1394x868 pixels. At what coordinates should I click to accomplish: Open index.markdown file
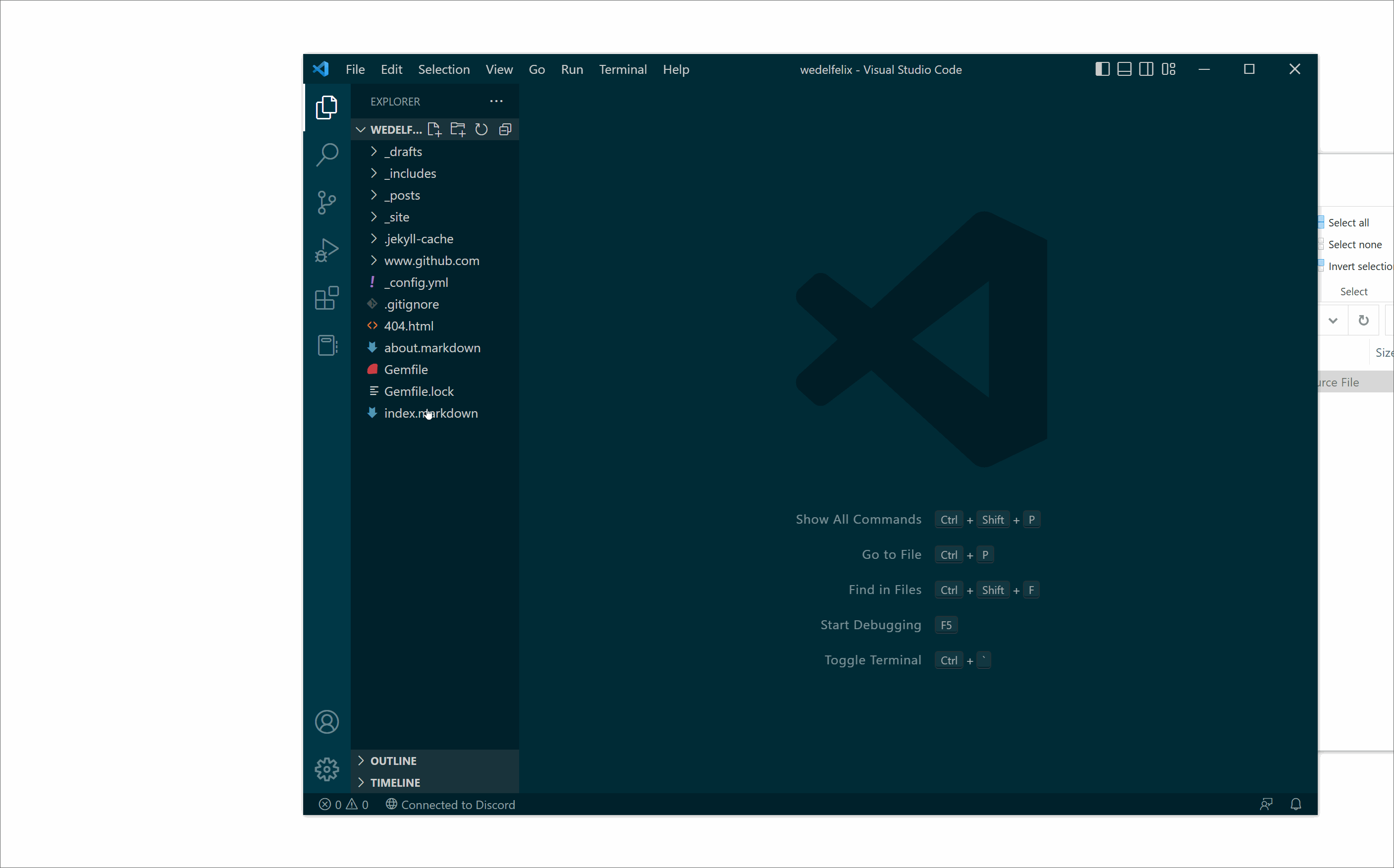430,413
